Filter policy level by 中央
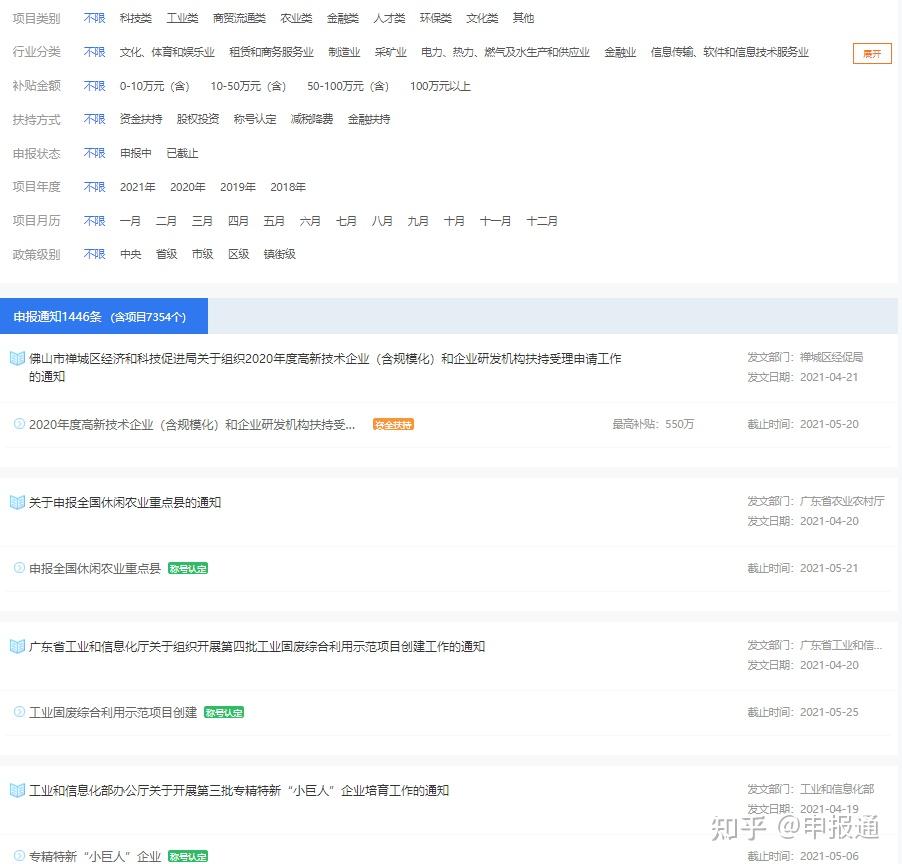 coord(131,254)
